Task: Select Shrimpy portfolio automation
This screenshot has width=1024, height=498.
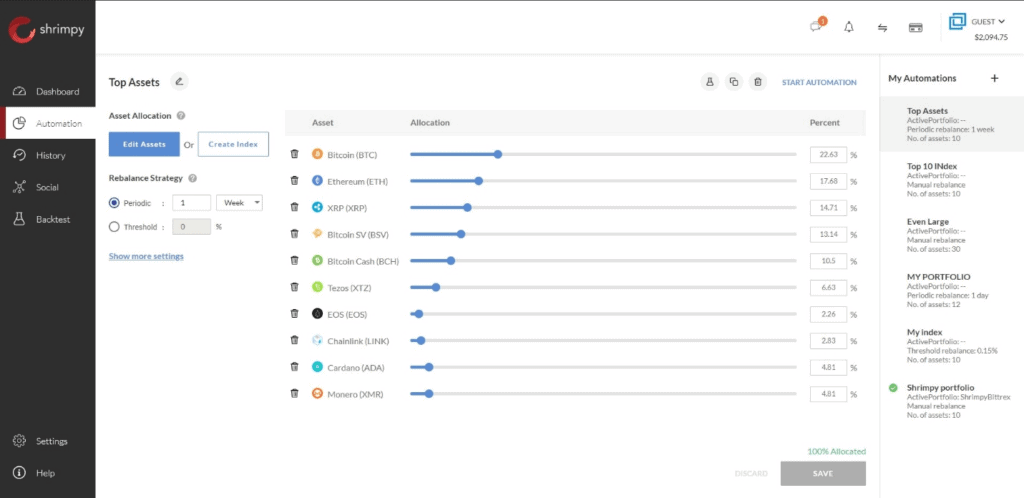Action: coord(952,401)
